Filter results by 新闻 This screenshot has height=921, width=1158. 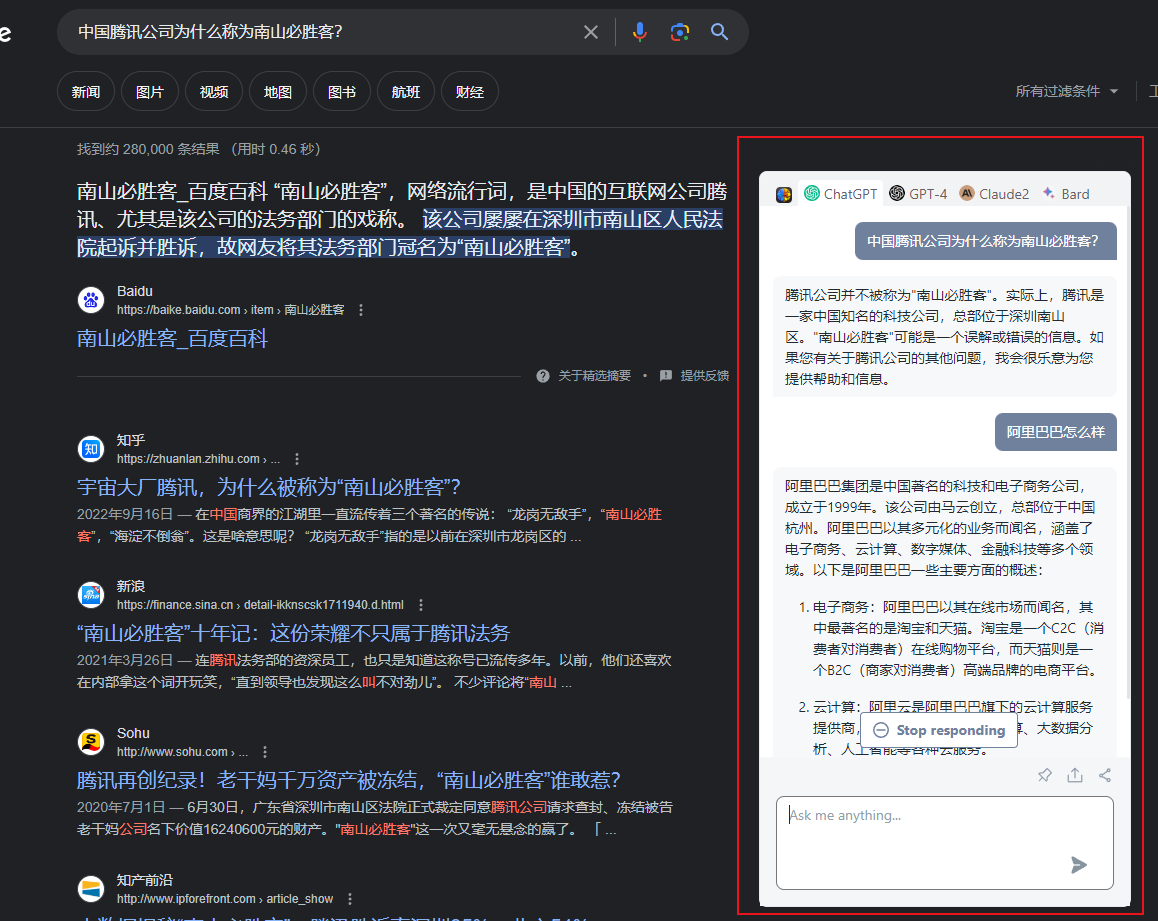click(86, 92)
